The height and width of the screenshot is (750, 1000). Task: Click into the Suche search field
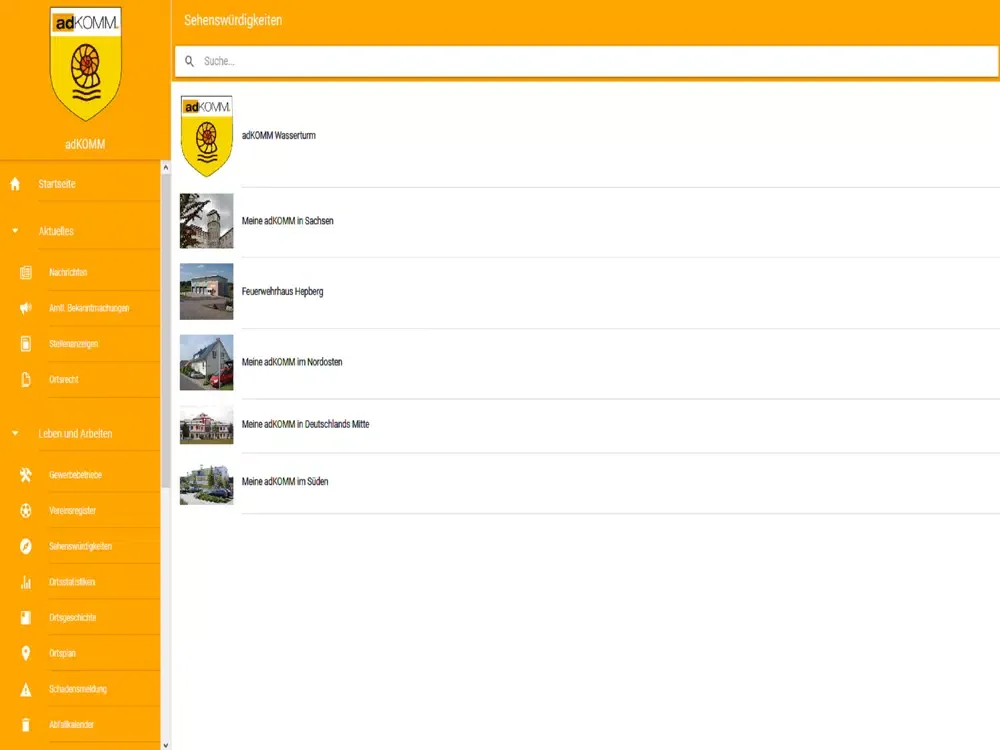(587, 61)
